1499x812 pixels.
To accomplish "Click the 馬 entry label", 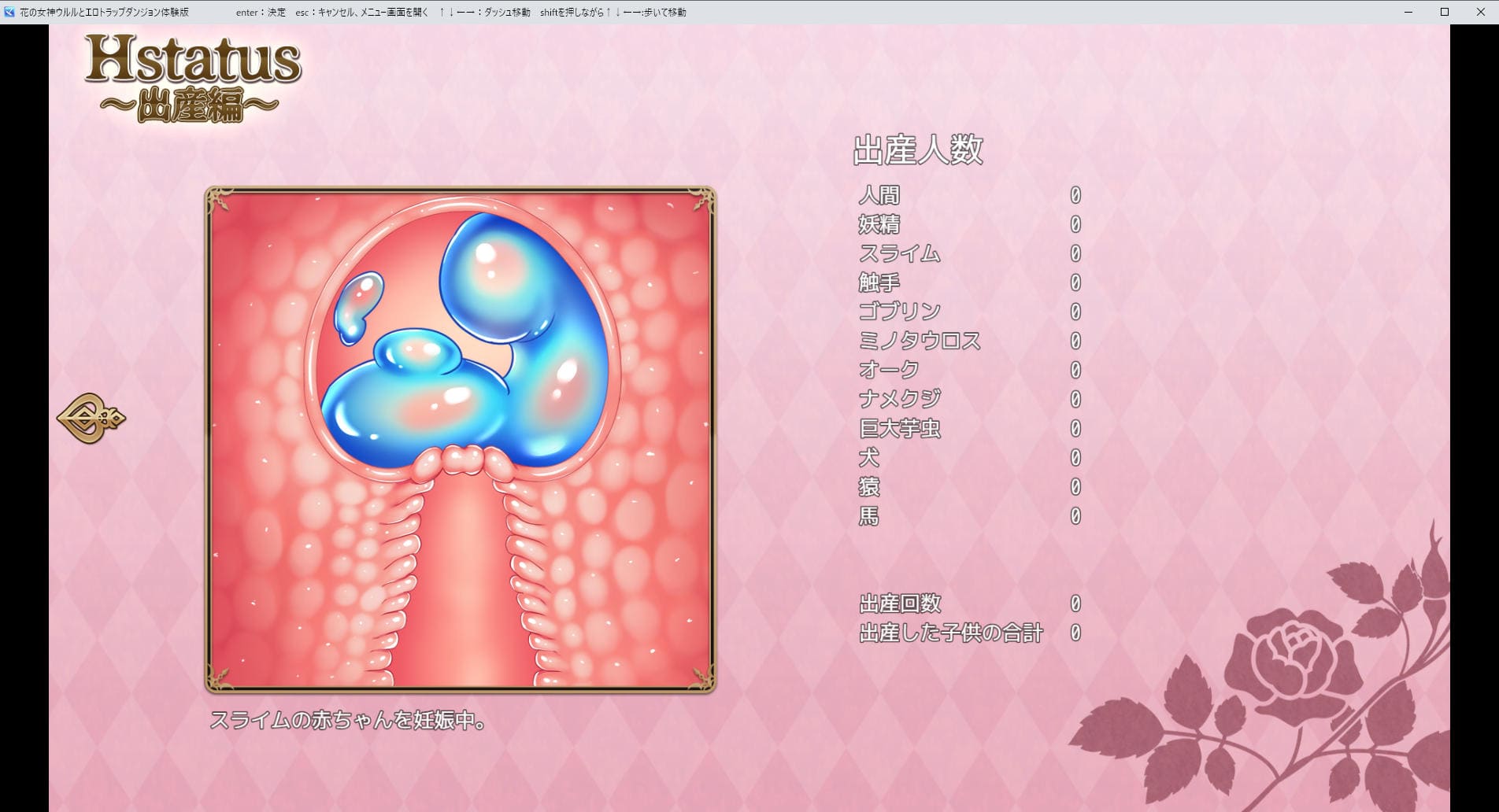I will (868, 516).
